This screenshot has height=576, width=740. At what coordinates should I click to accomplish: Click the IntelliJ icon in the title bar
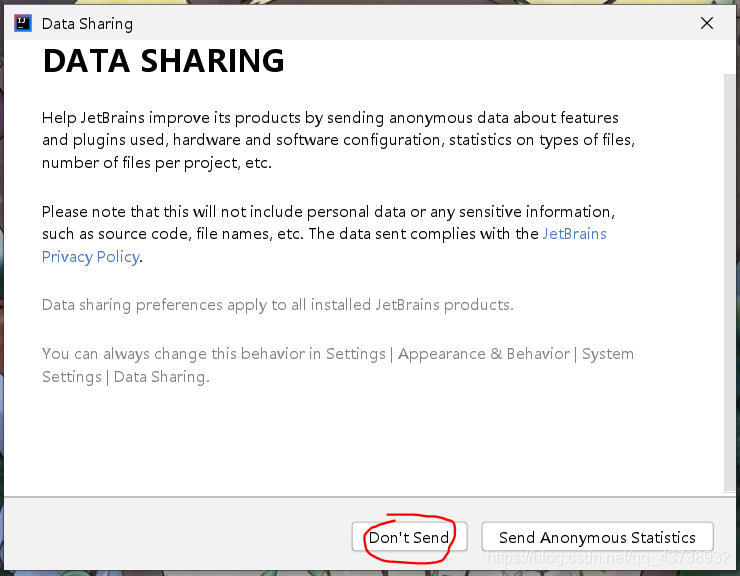(23, 23)
